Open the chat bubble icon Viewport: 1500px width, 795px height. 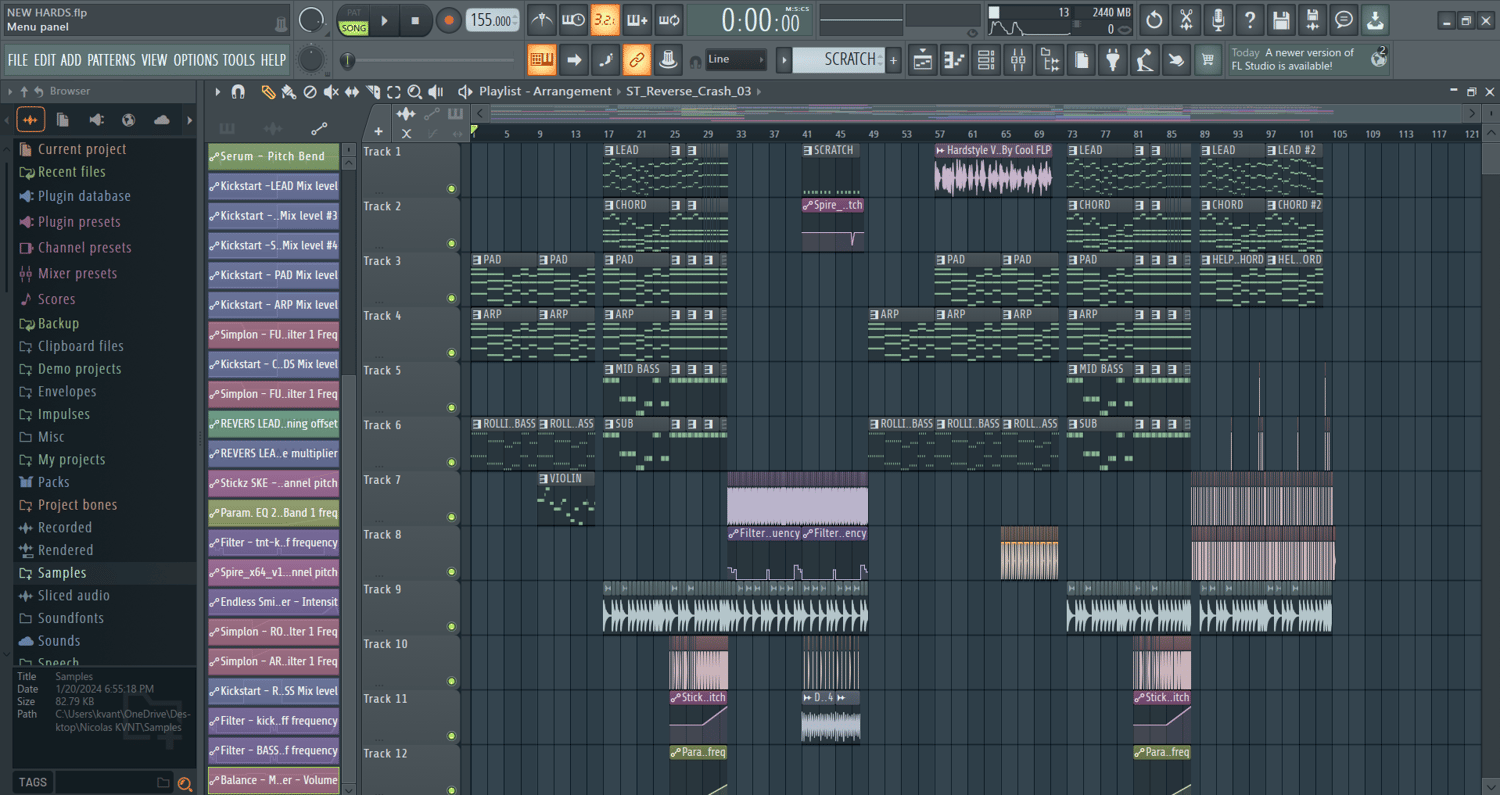pos(1345,19)
